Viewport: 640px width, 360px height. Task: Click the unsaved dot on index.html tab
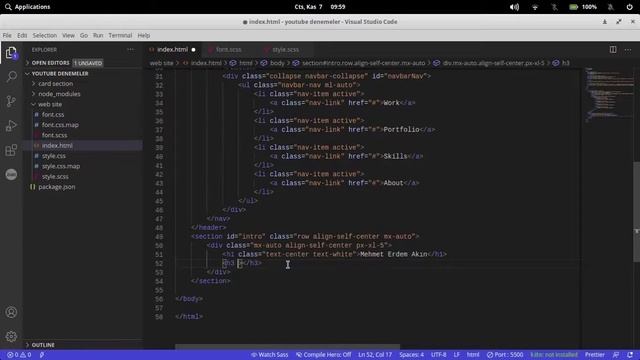click(193, 50)
